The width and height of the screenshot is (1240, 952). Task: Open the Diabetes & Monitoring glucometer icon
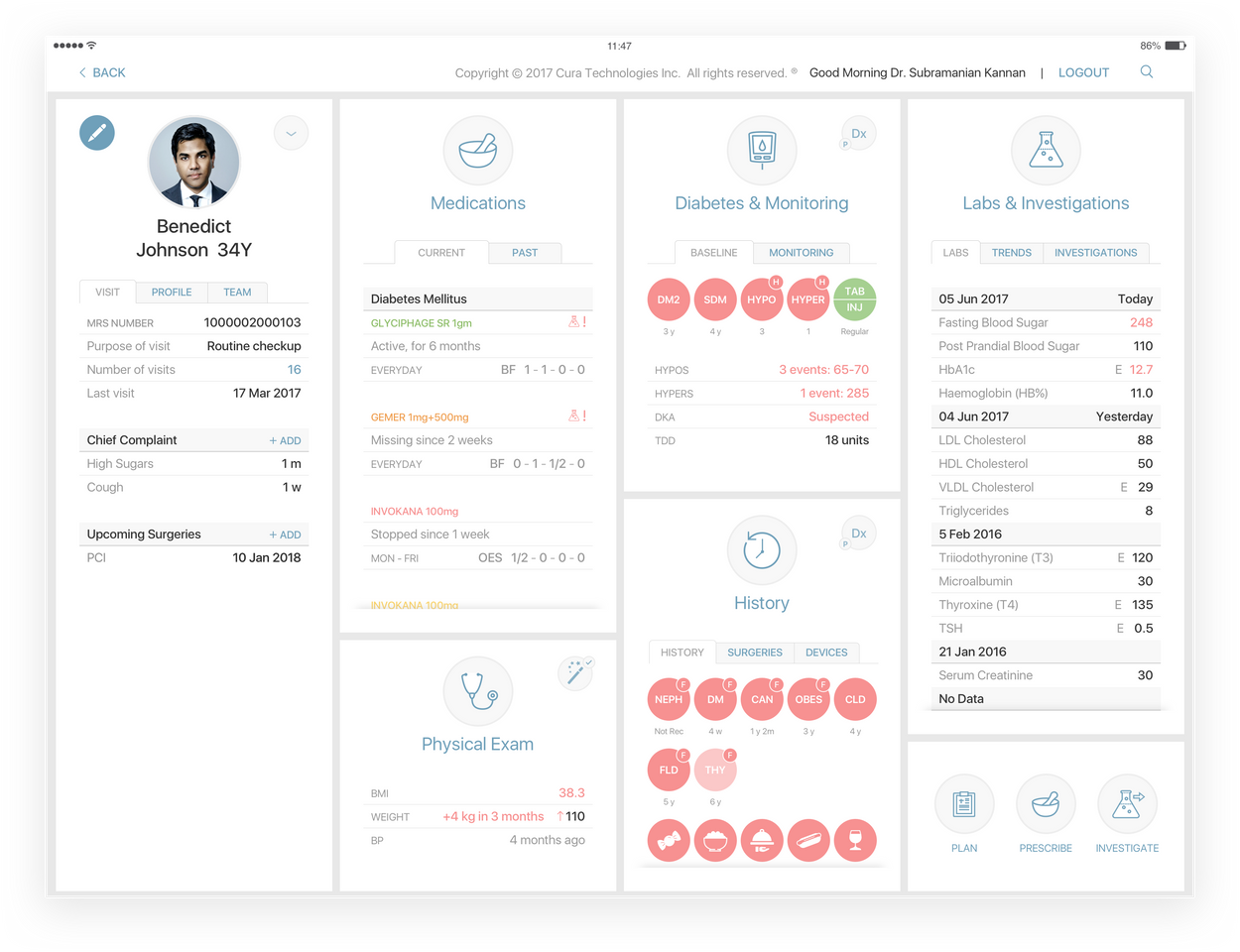coord(761,151)
